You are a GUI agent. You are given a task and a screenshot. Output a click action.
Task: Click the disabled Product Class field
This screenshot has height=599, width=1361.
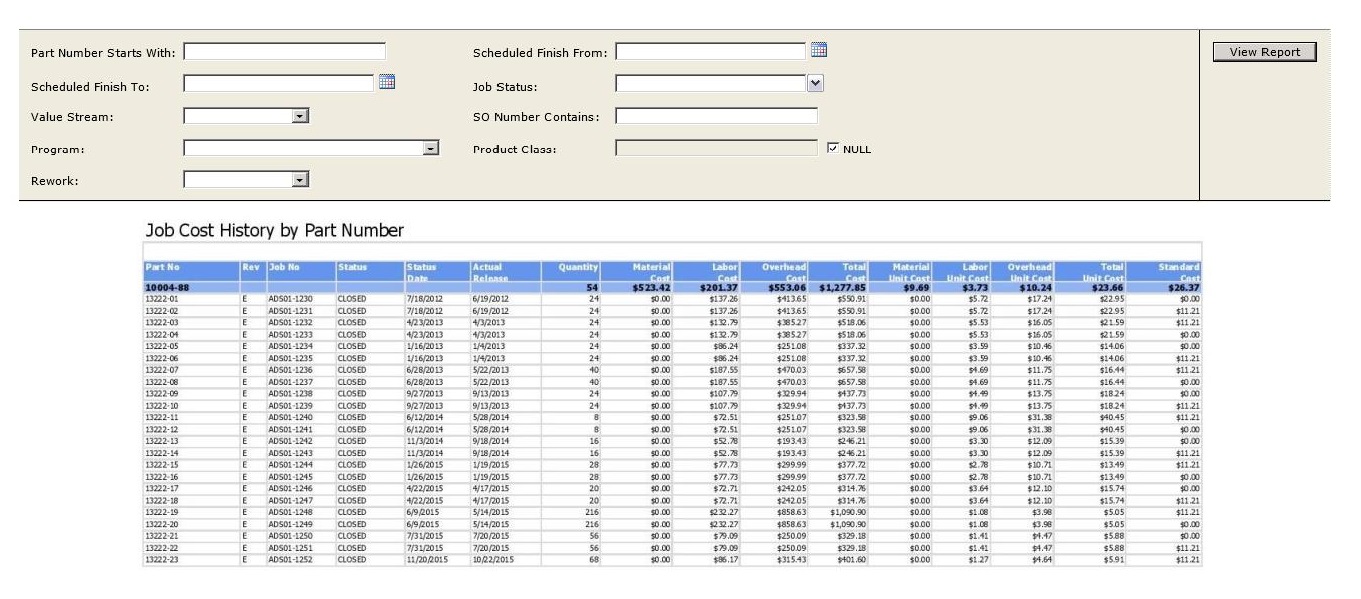[716, 148]
